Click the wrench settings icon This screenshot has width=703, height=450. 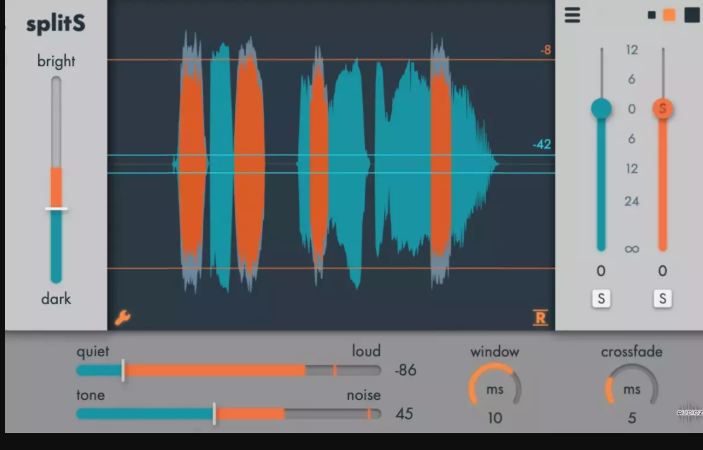pyautogui.click(x=123, y=318)
